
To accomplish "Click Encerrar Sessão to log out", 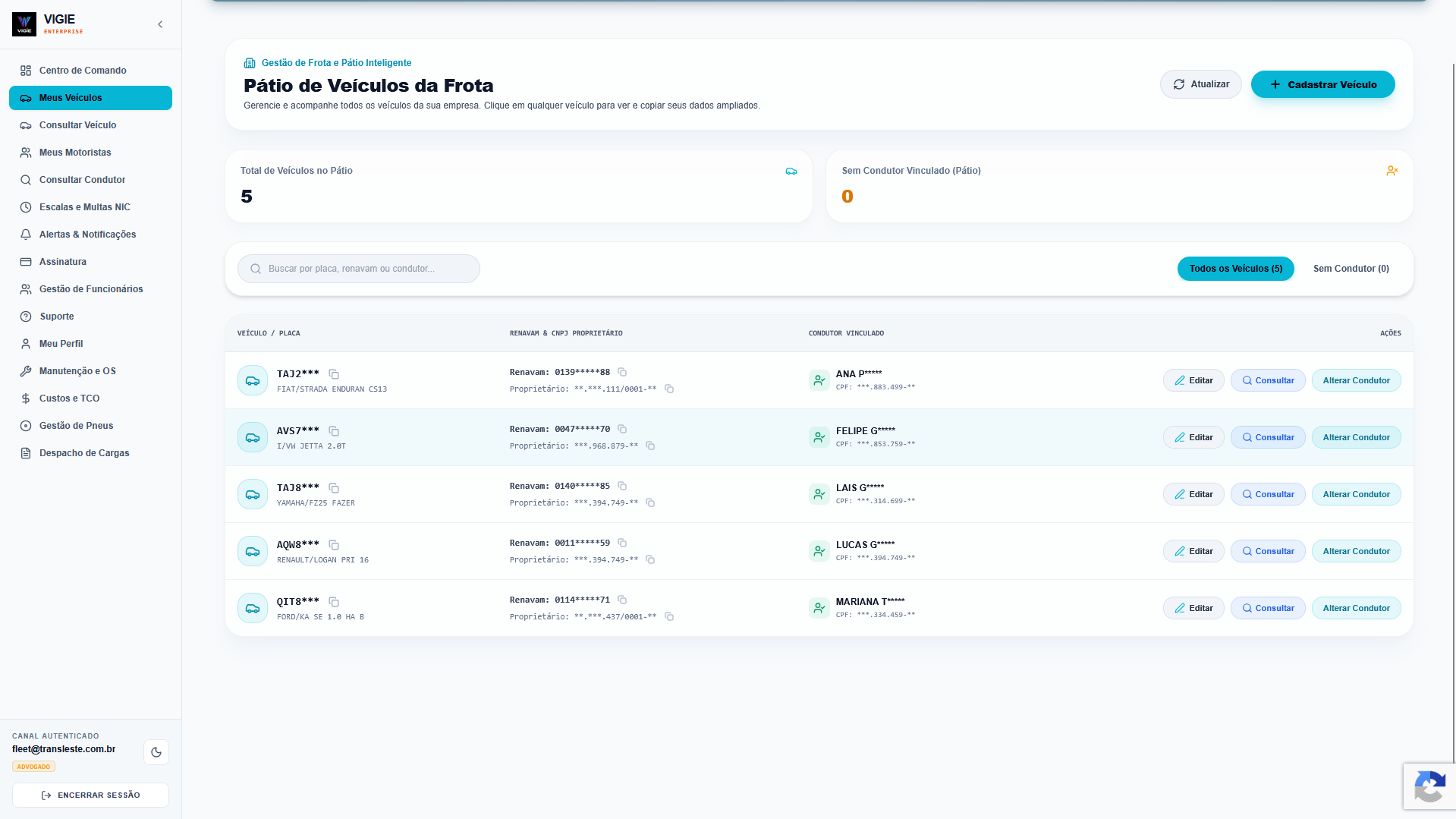I will [x=90, y=795].
